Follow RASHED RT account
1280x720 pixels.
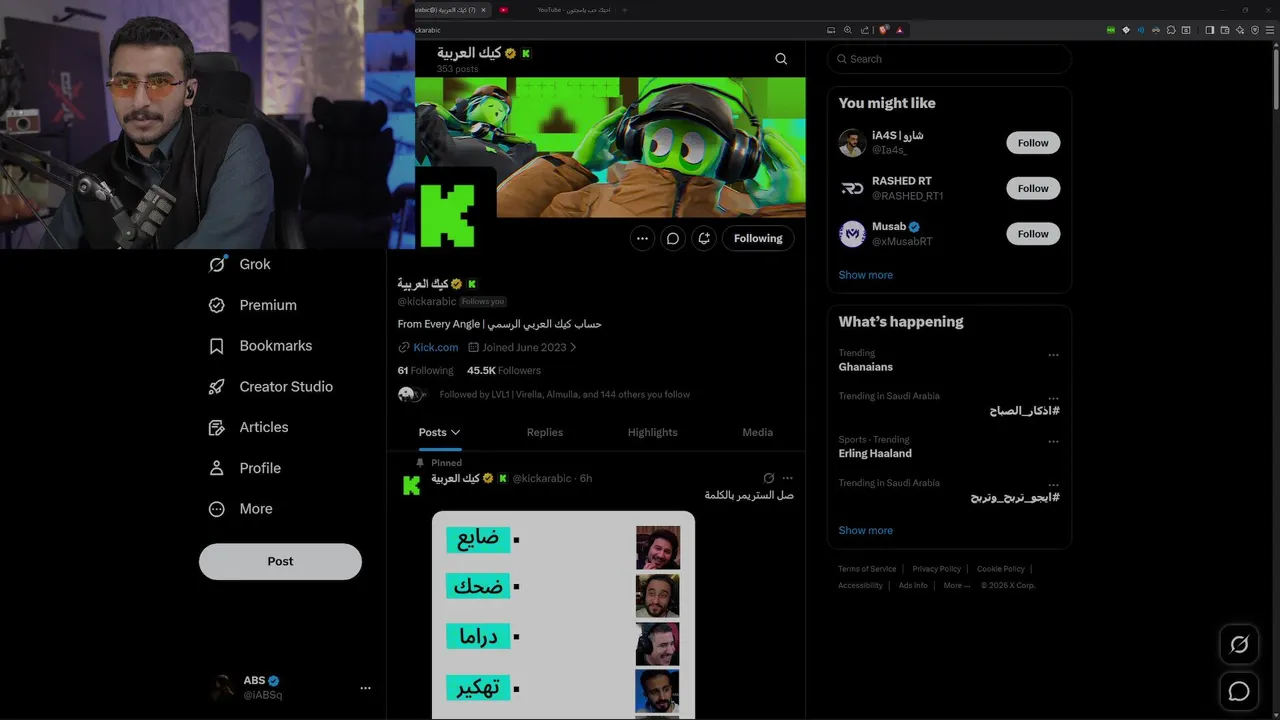[1033, 188]
